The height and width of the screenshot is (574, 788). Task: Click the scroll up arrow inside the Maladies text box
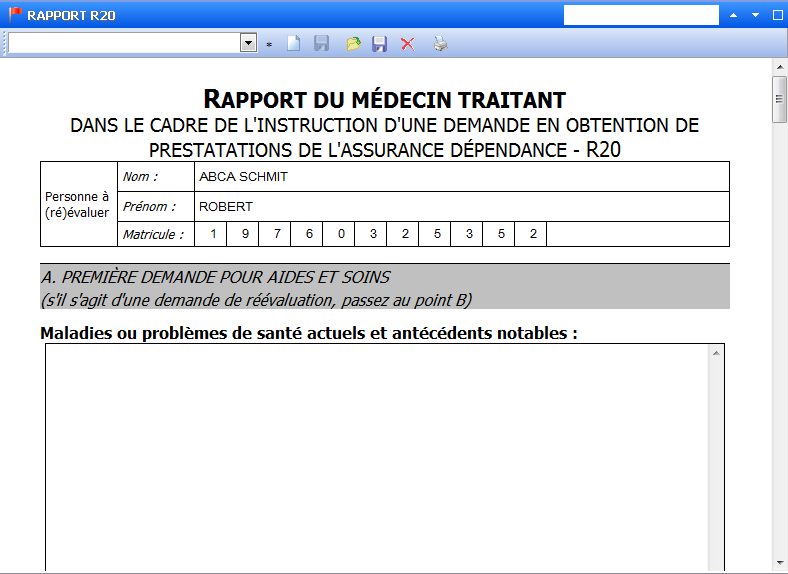[x=716, y=353]
